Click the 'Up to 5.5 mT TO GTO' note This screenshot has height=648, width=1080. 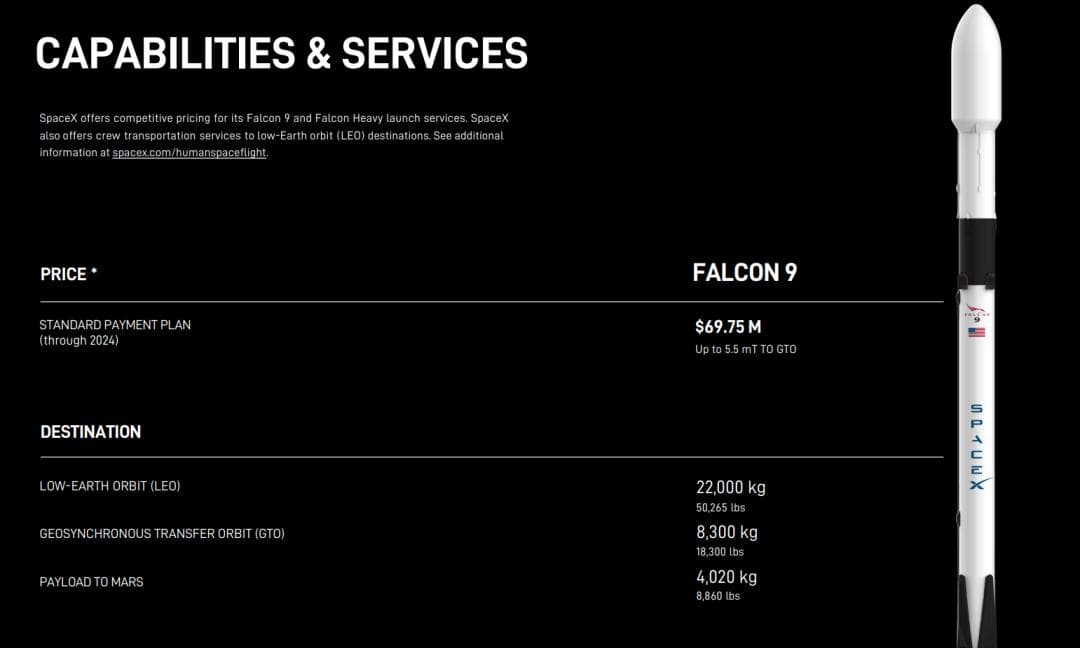746,350
